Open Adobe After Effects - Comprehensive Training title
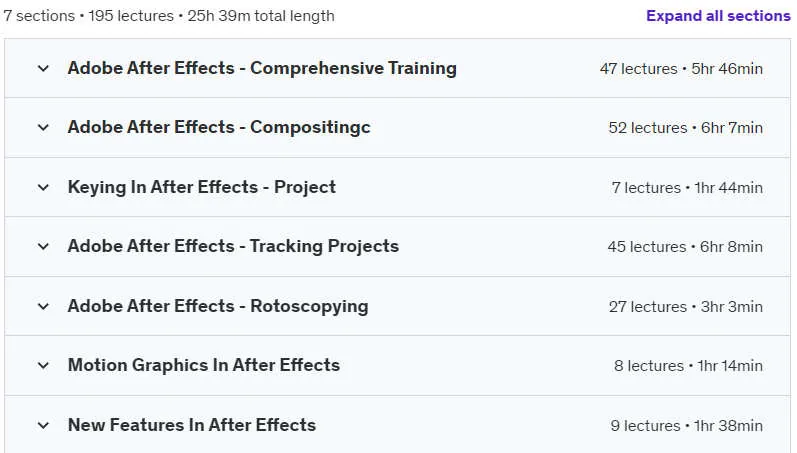Screen dimensions: 797x453 pyautogui.click(x=262, y=68)
